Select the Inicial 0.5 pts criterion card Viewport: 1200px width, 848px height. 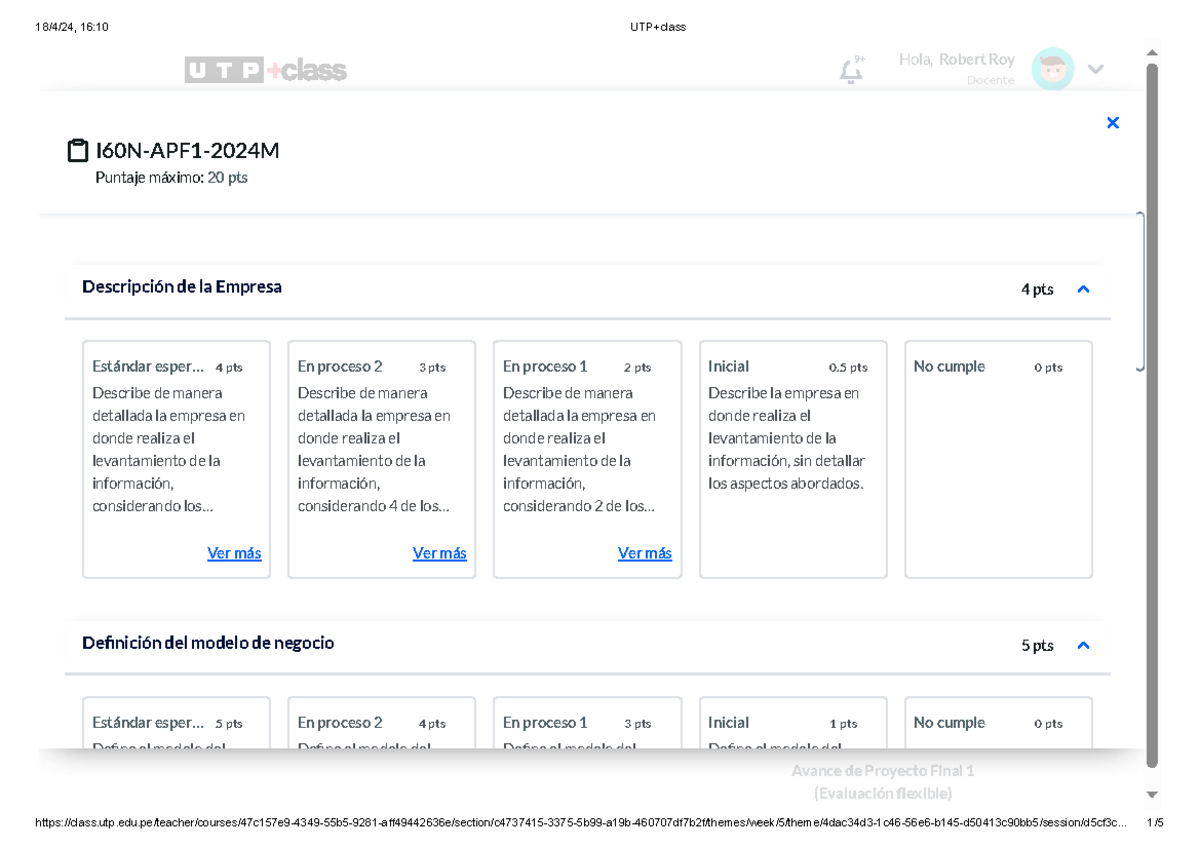click(x=792, y=459)
